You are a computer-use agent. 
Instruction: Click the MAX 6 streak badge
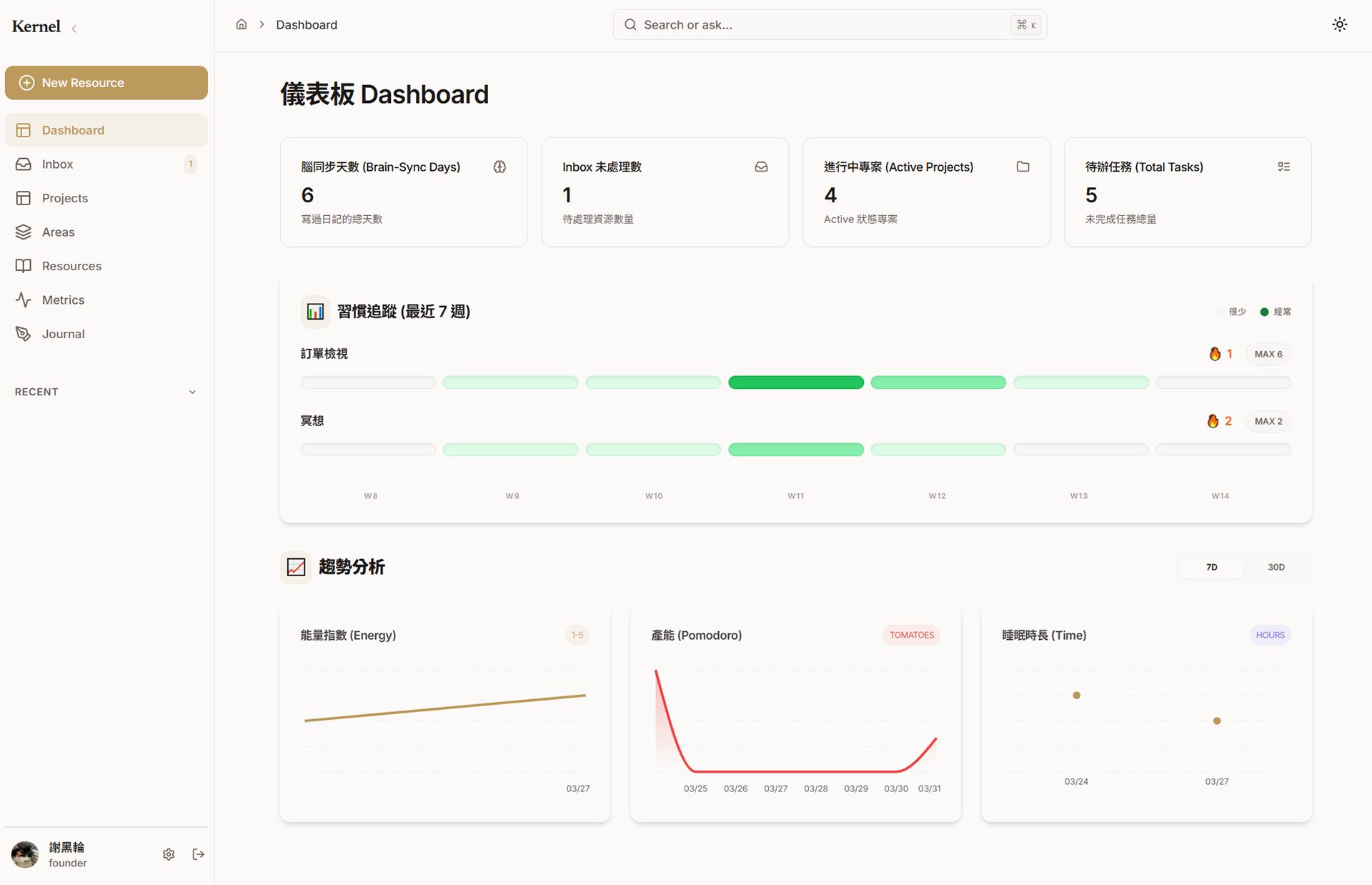1268,354
